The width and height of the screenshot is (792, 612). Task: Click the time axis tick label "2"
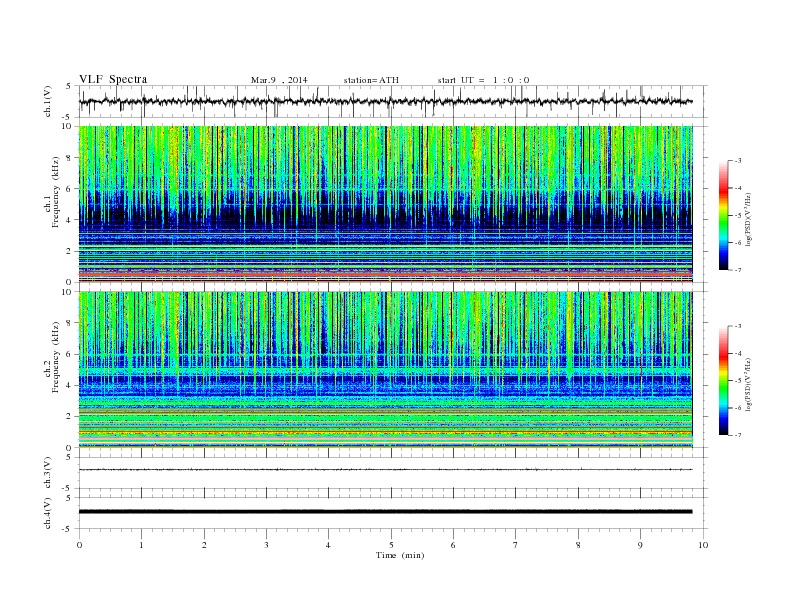click(204, 545)
